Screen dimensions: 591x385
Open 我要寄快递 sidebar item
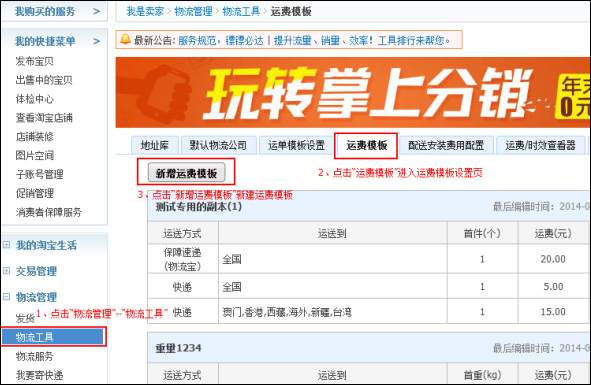[39, 375]
